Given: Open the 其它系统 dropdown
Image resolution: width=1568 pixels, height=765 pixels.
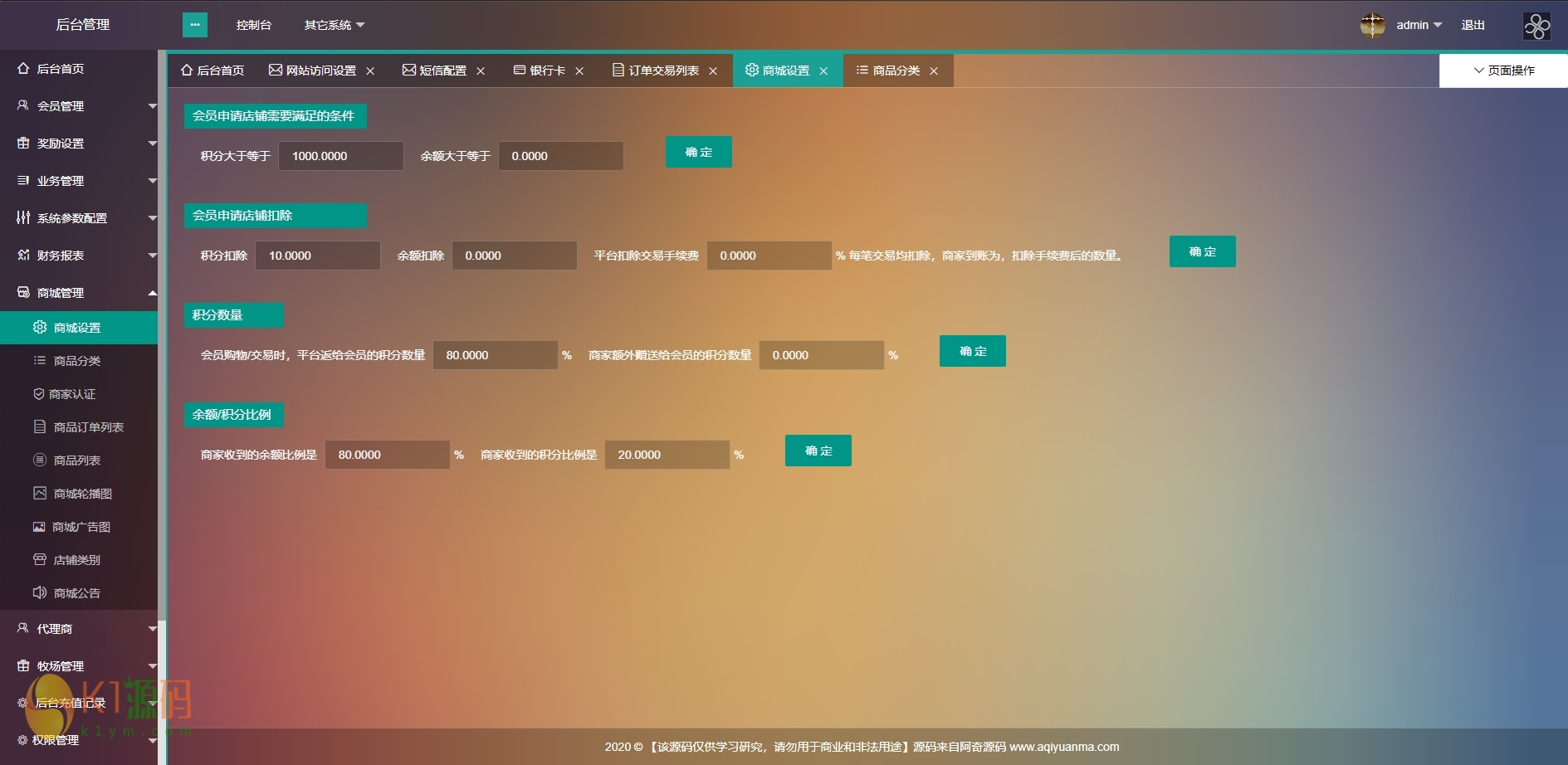Looking at the screenshot, I should point(335,25).
